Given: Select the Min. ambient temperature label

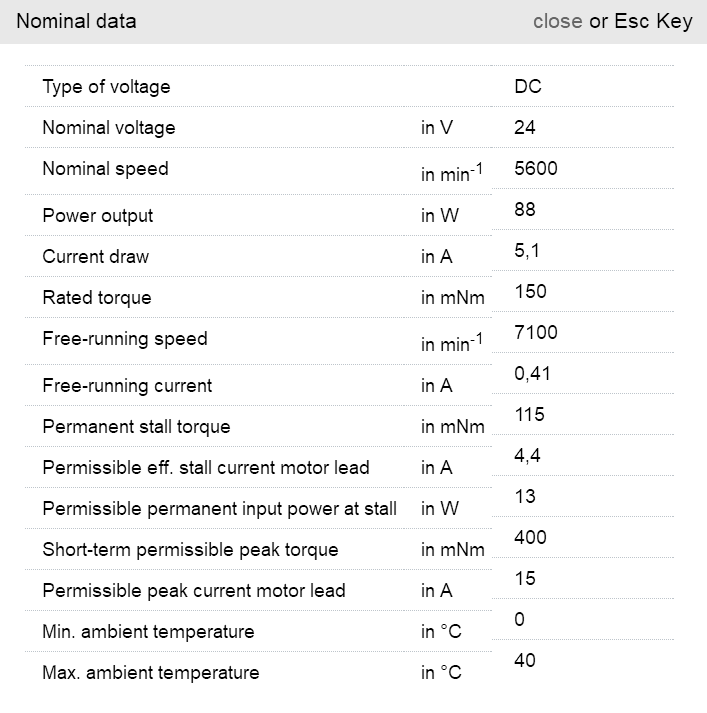Looking at the screenshot, I should point(148,632).
